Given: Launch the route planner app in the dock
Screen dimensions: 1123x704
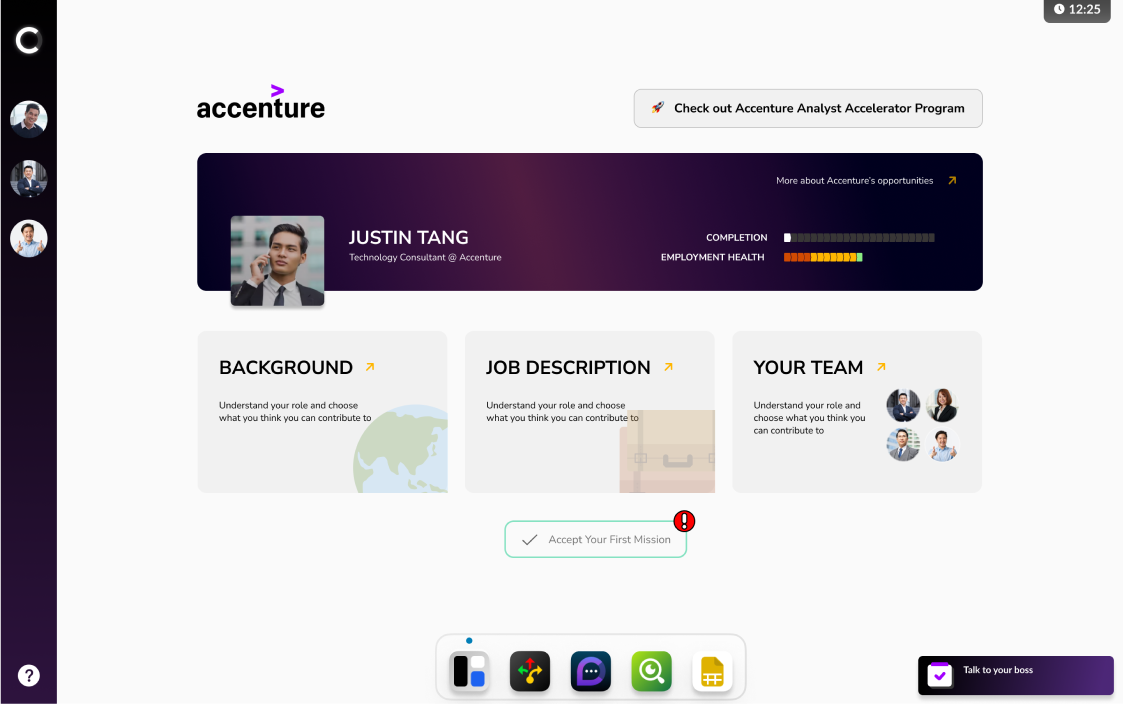Looking at the screenshot, I should [529, 671].
